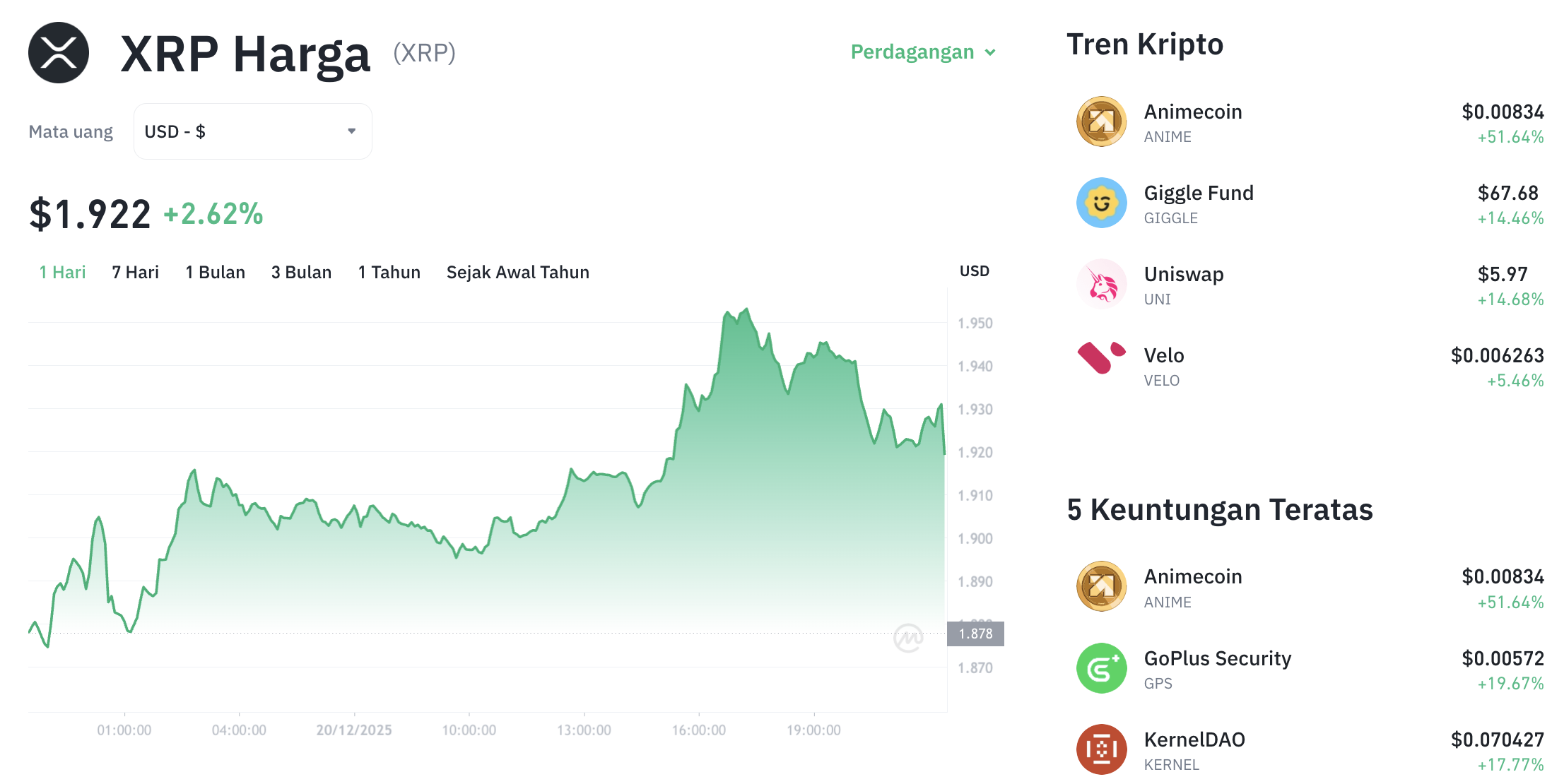This screenshot has width=1552, height=784.
Task: Select the 1 Tahun chart period
Action: tap(389, 272)
